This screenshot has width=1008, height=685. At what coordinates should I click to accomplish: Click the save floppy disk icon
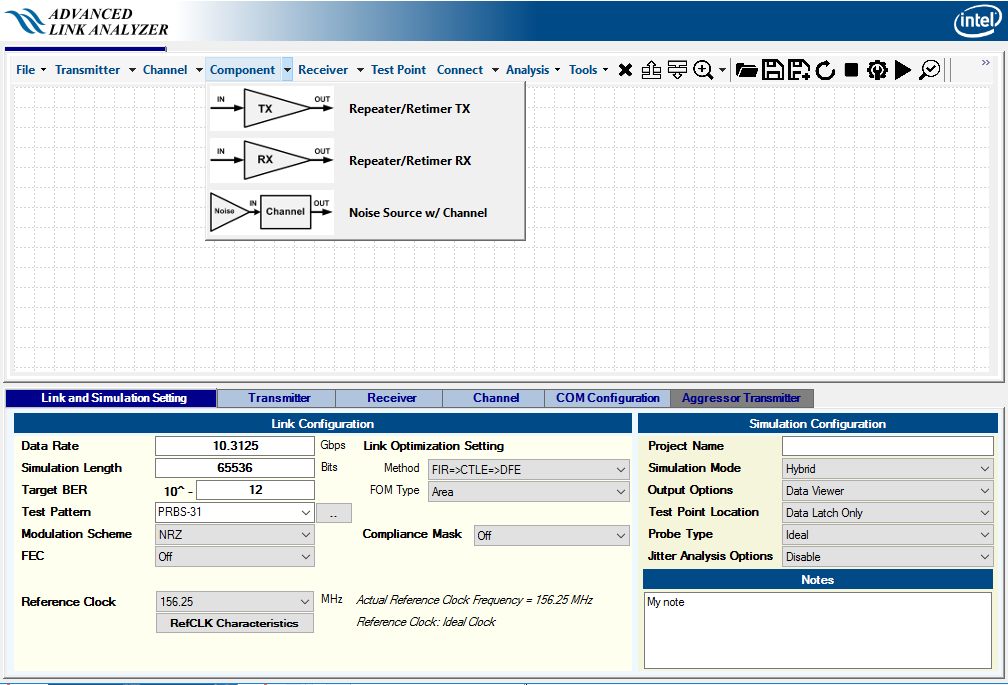772,70
